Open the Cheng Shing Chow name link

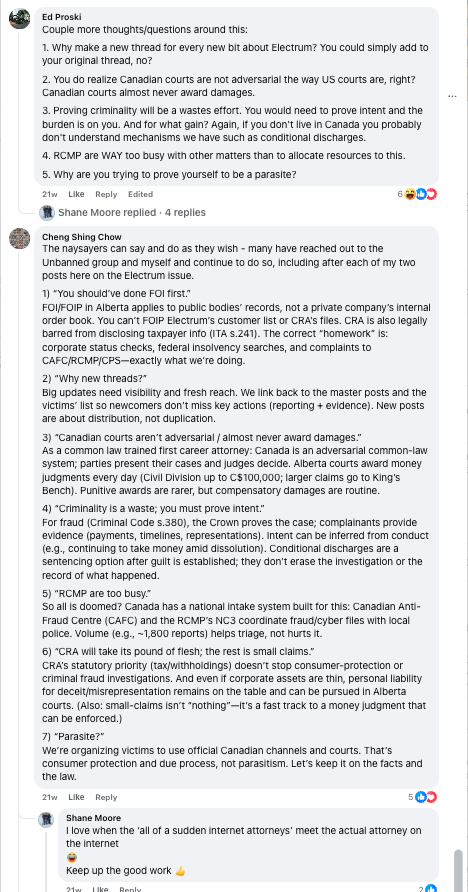[x=82, y=237]
